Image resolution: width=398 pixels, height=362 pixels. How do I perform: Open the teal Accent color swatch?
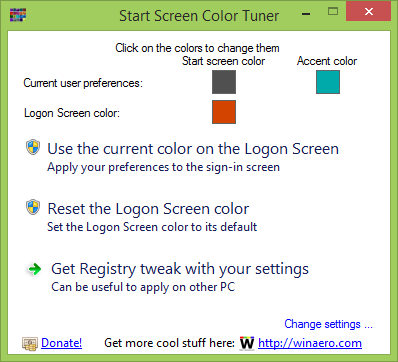328,82
